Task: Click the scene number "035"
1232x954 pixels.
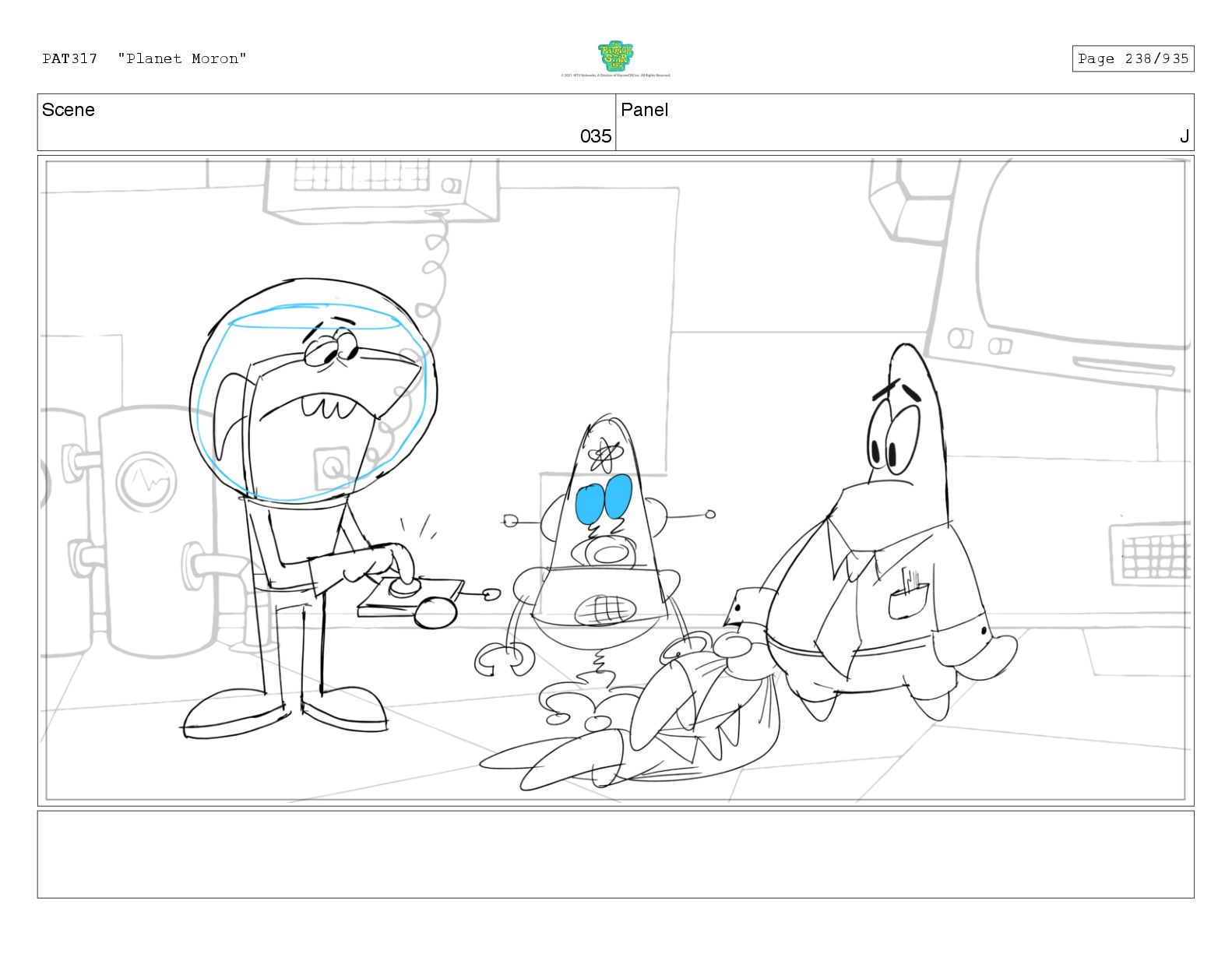Action: click(596, 136)
